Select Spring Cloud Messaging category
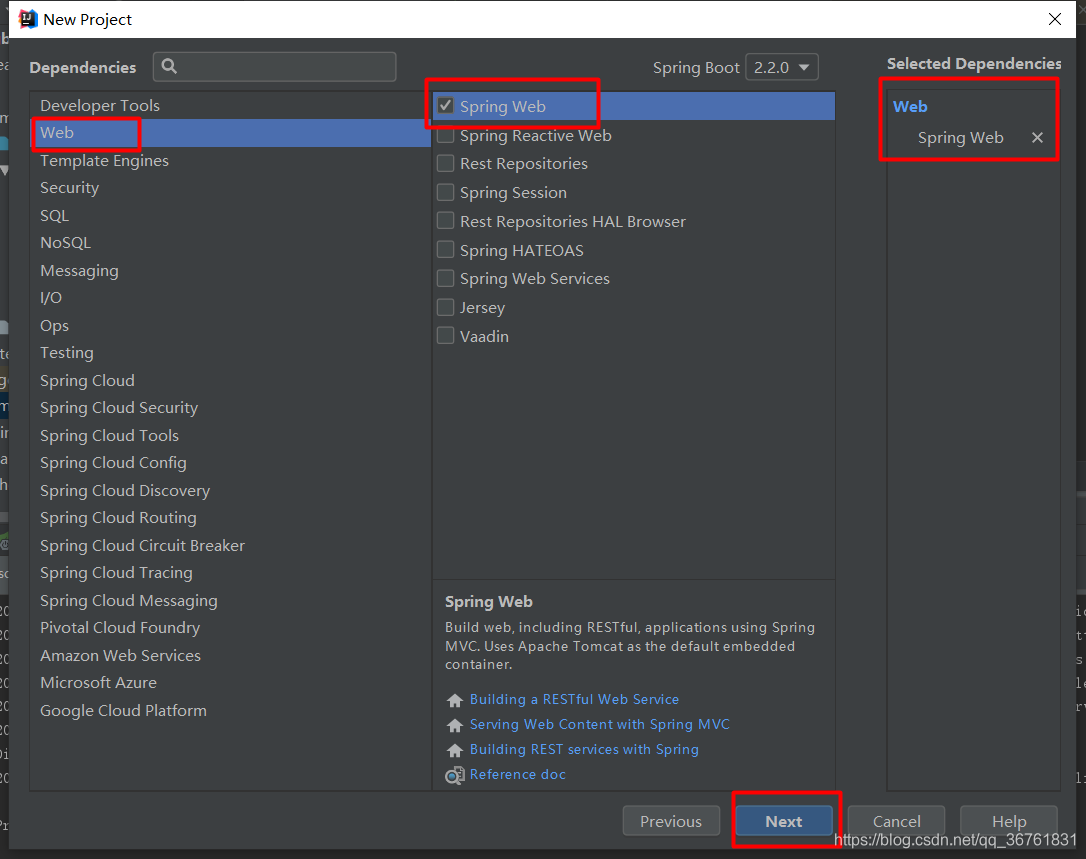 tap(230, 600)
